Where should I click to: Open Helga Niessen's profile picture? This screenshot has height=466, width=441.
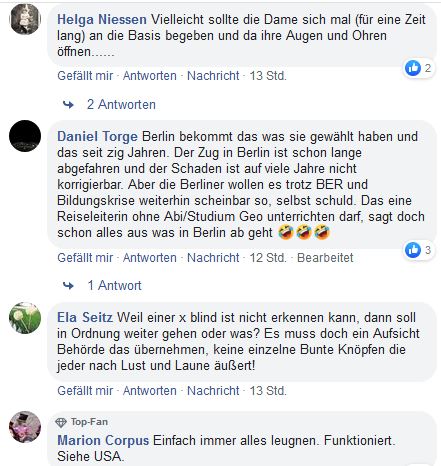(25, 19)
